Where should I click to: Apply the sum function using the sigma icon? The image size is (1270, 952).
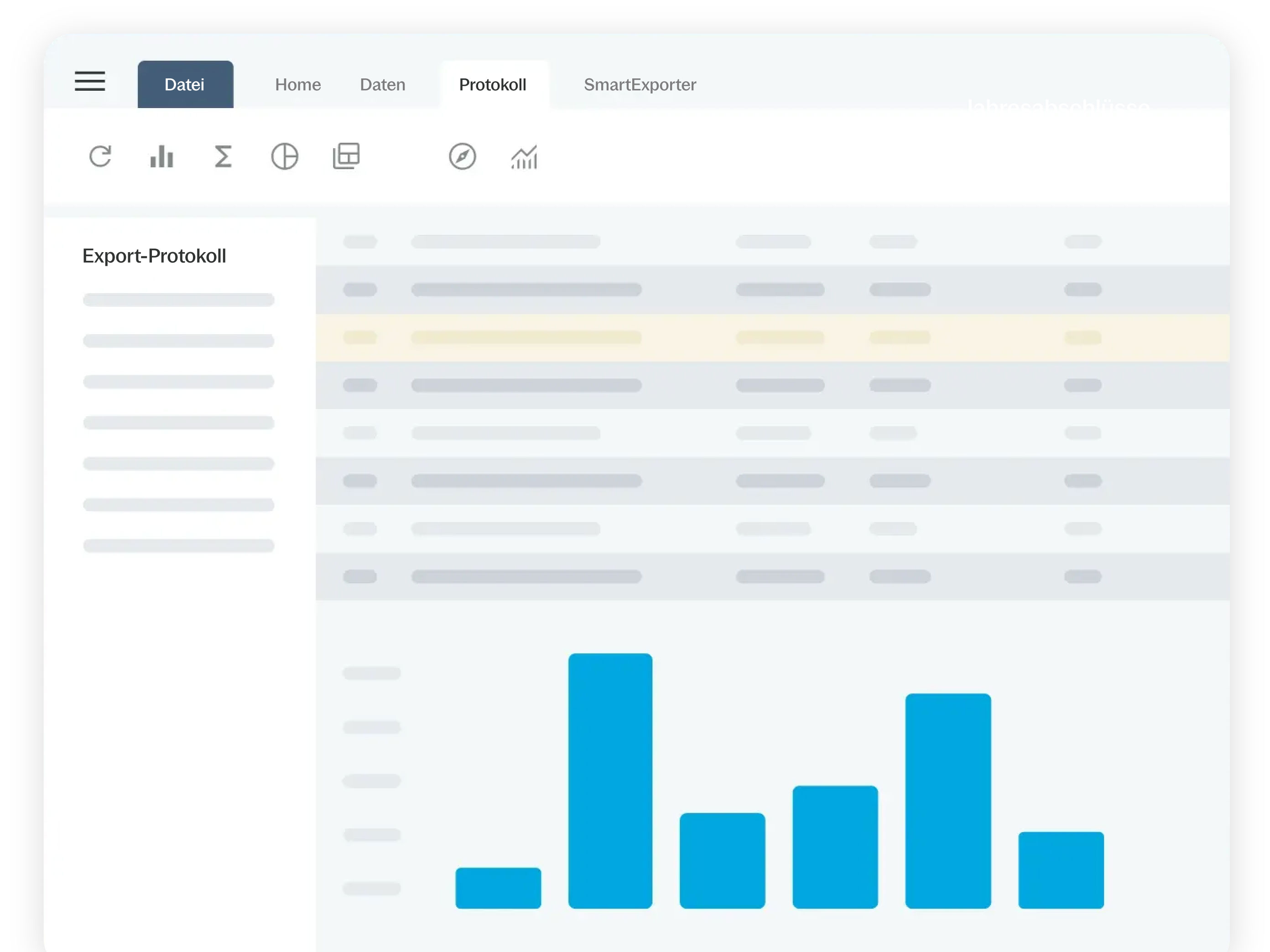[224, 156]
